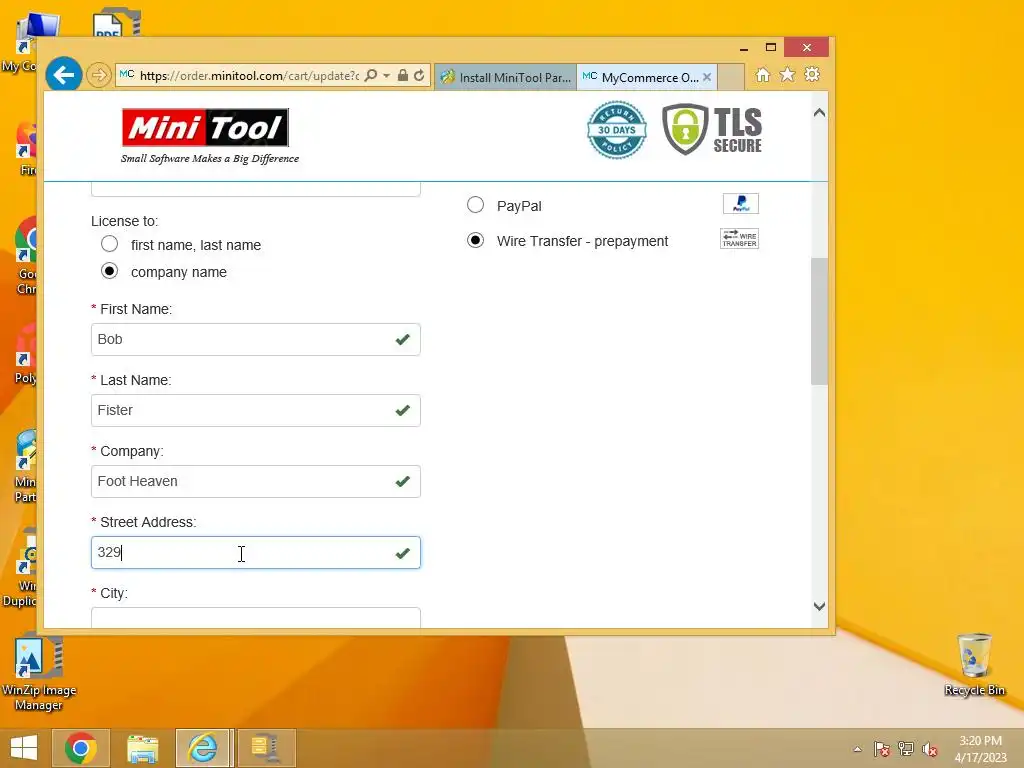Click the Wire Transfer logo icon
The width and height of the screenshot is (1024, 768).
click(739, 239)
